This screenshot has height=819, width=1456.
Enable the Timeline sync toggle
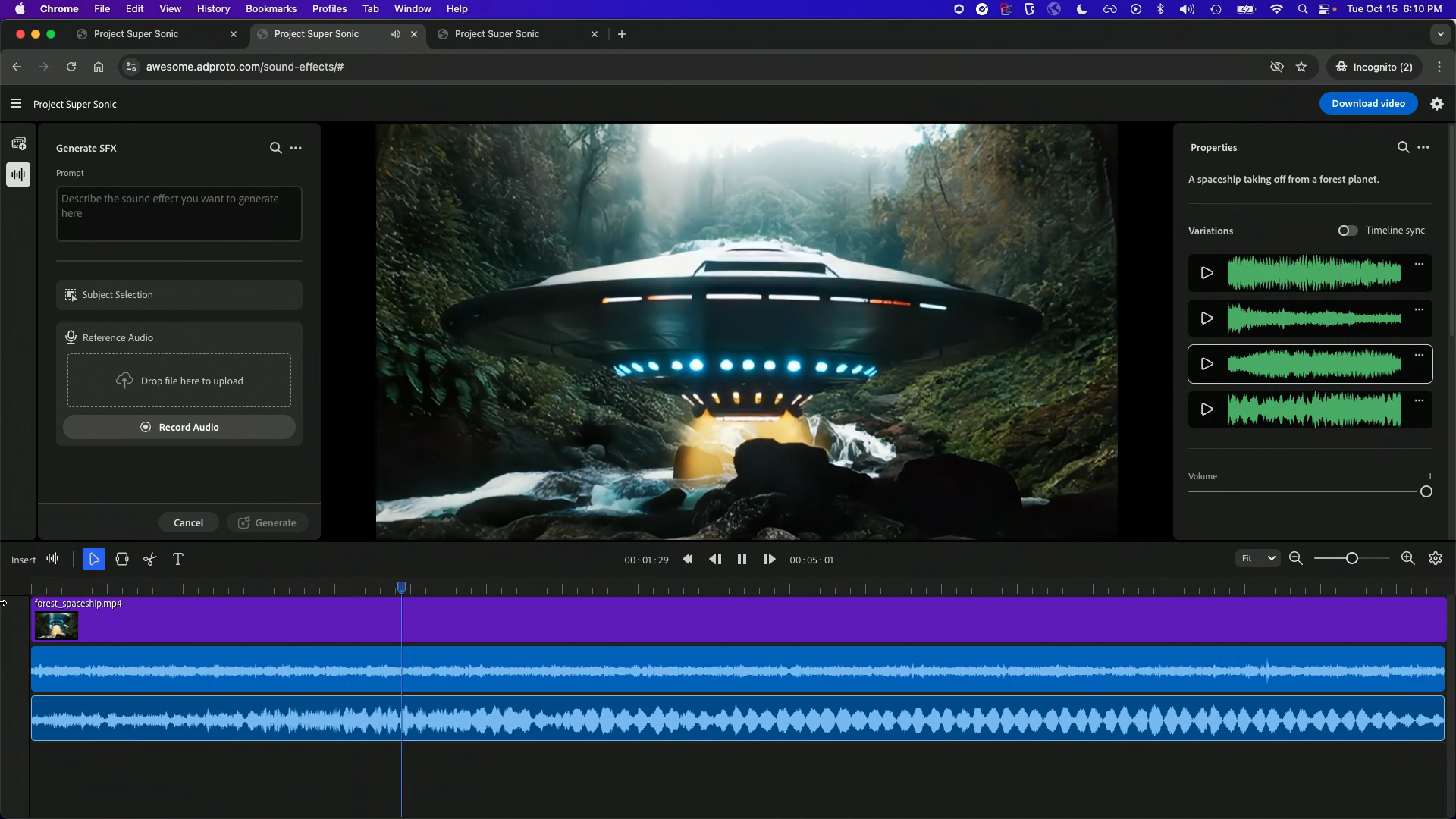point(1348,231)
